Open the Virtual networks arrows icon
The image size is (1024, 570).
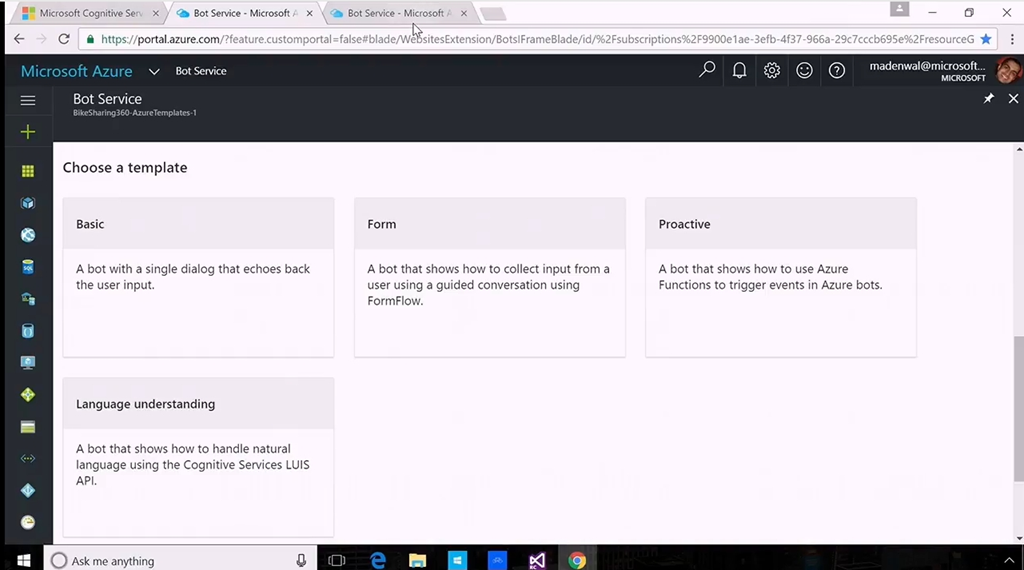point(27,458)
